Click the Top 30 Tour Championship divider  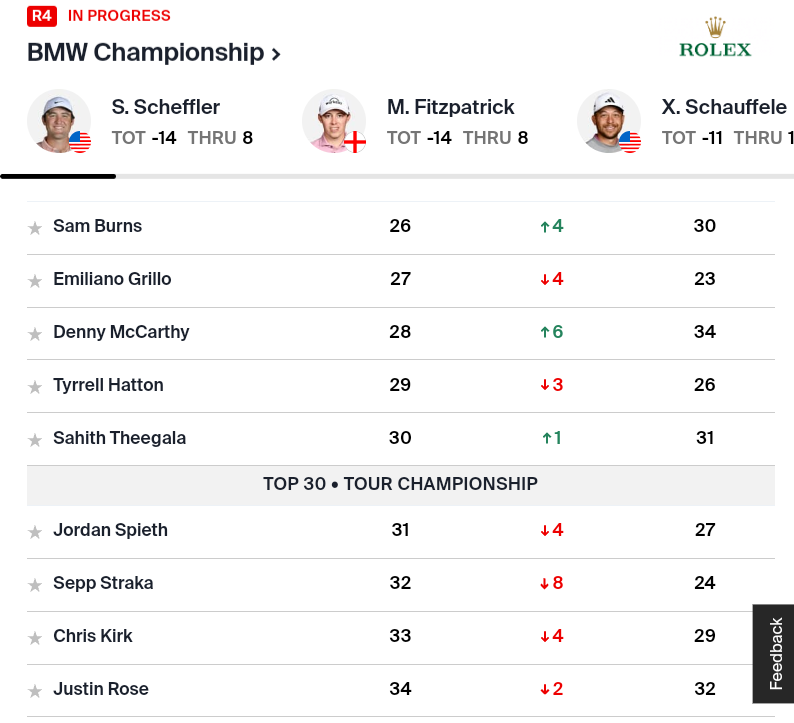(400, 484)
